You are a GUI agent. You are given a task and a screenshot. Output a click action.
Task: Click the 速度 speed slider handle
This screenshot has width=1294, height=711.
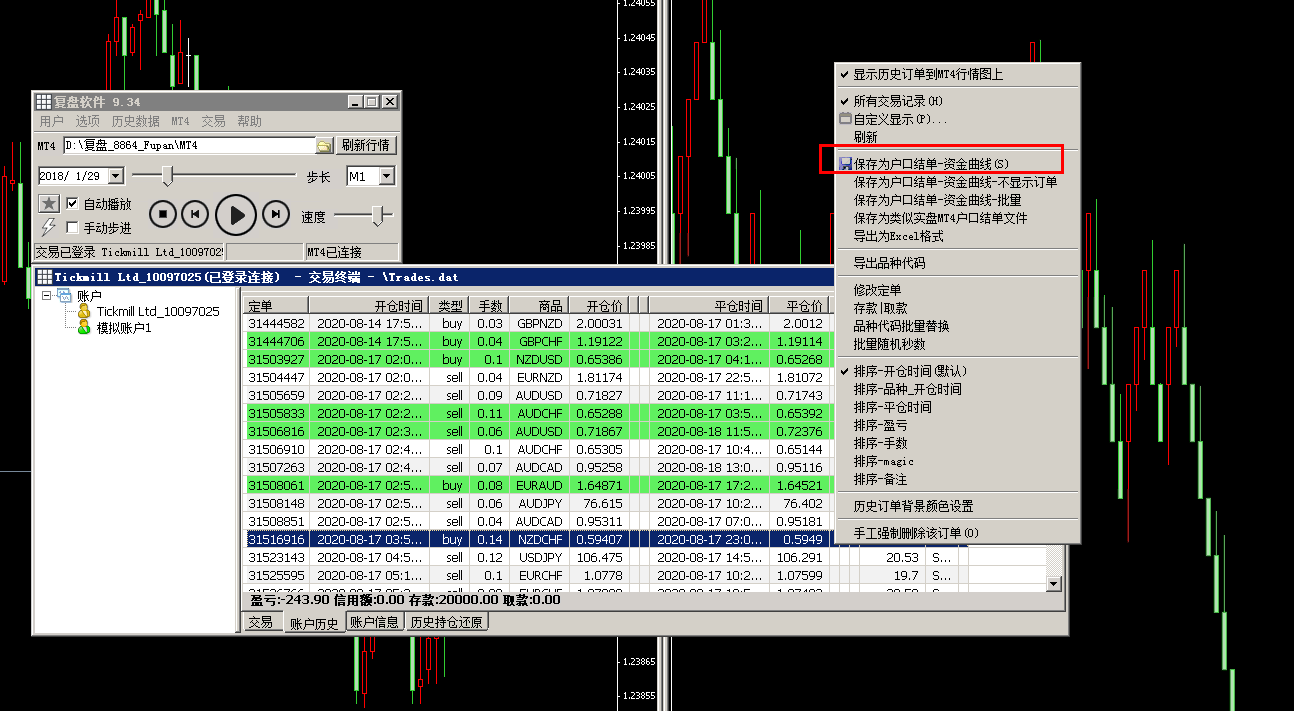pyautogui.click(x=378, y=214)
